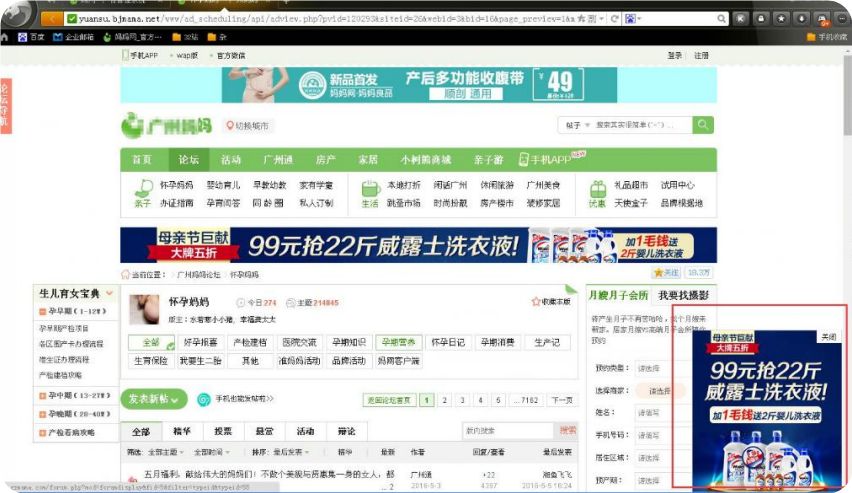This screenshot has width=852, height=493.
Task: Toggle the 好孕报喜 category filter
Action: coord(201,342)
